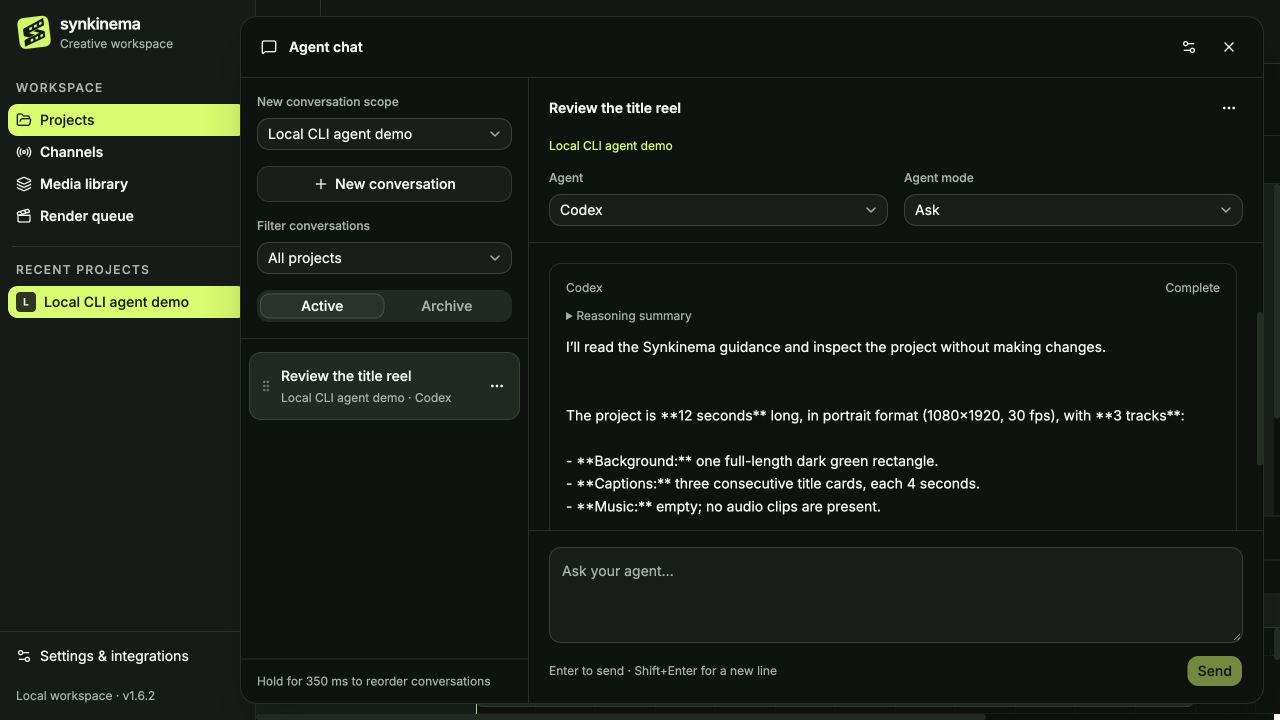Screen dimensions: 1280x720
Task: Click the Agent chat speech bubble icon
Action: click(269, 47)
